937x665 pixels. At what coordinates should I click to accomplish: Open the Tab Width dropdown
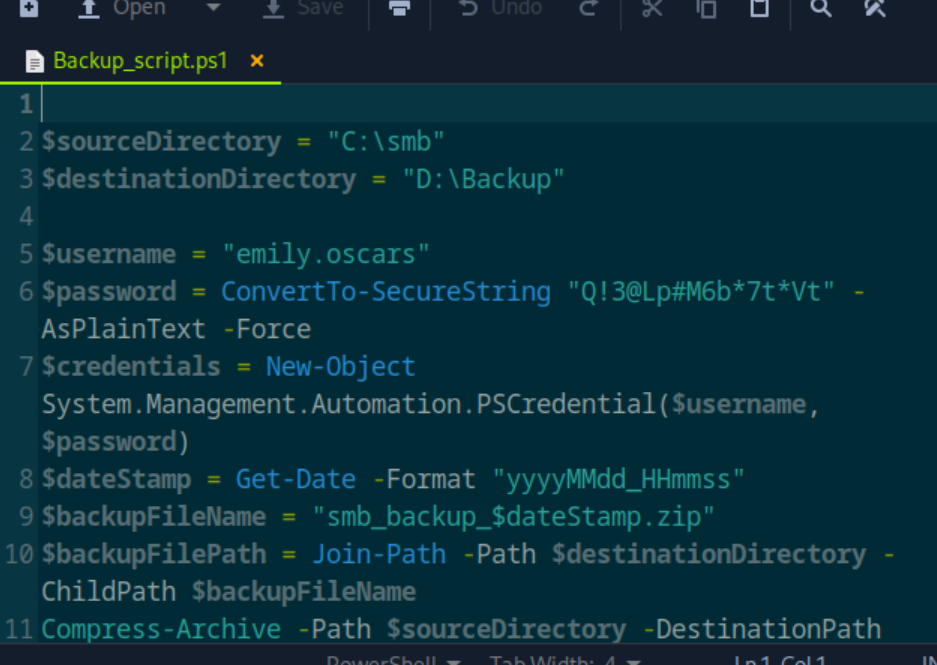(x=564, y=661)
